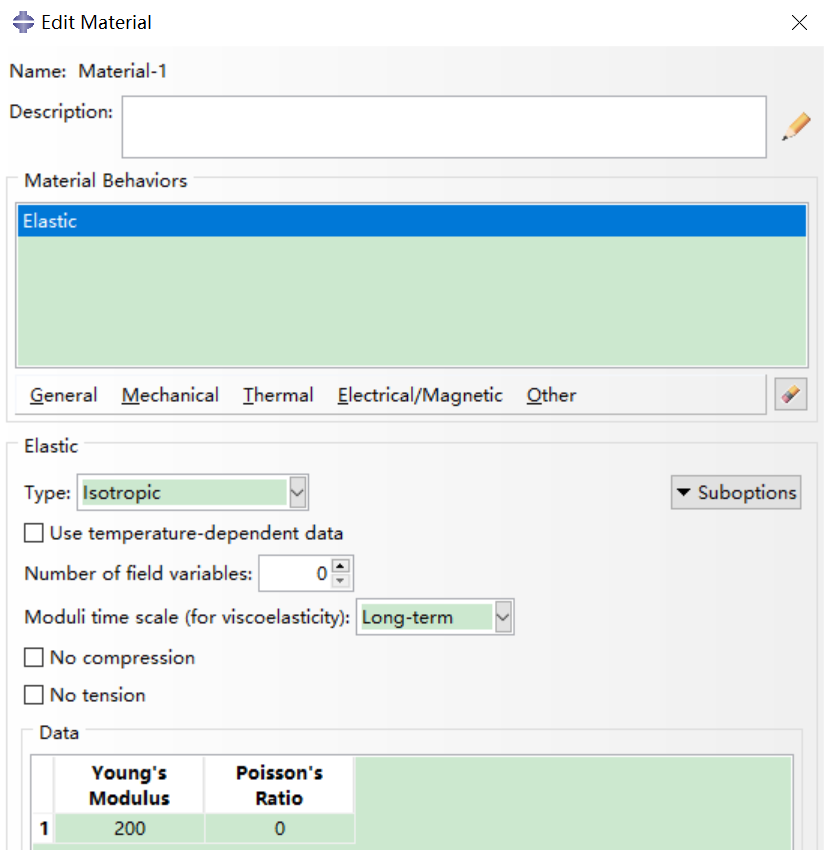The width and height of the screenshot is (824, 850).
Task: Check the No tension option
Action: tap(34, 694)
